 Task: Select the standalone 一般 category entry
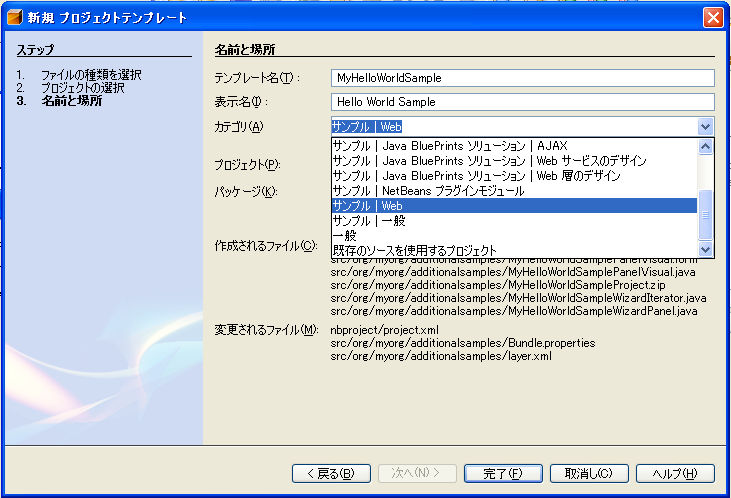(515, 235)
